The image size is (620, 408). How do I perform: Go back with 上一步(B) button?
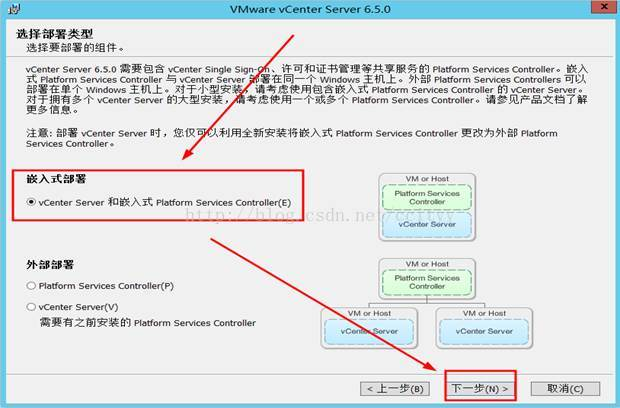click(395, 389)
